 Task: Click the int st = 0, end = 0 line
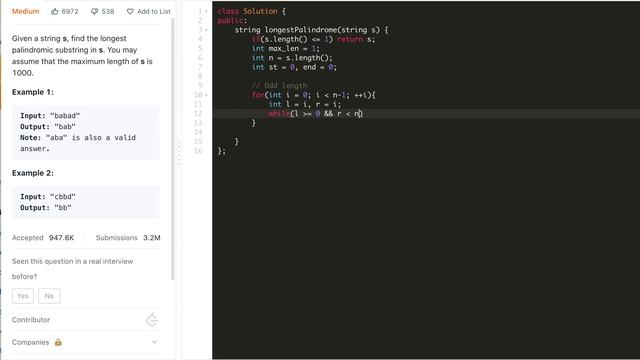click(x=294, y=67)
